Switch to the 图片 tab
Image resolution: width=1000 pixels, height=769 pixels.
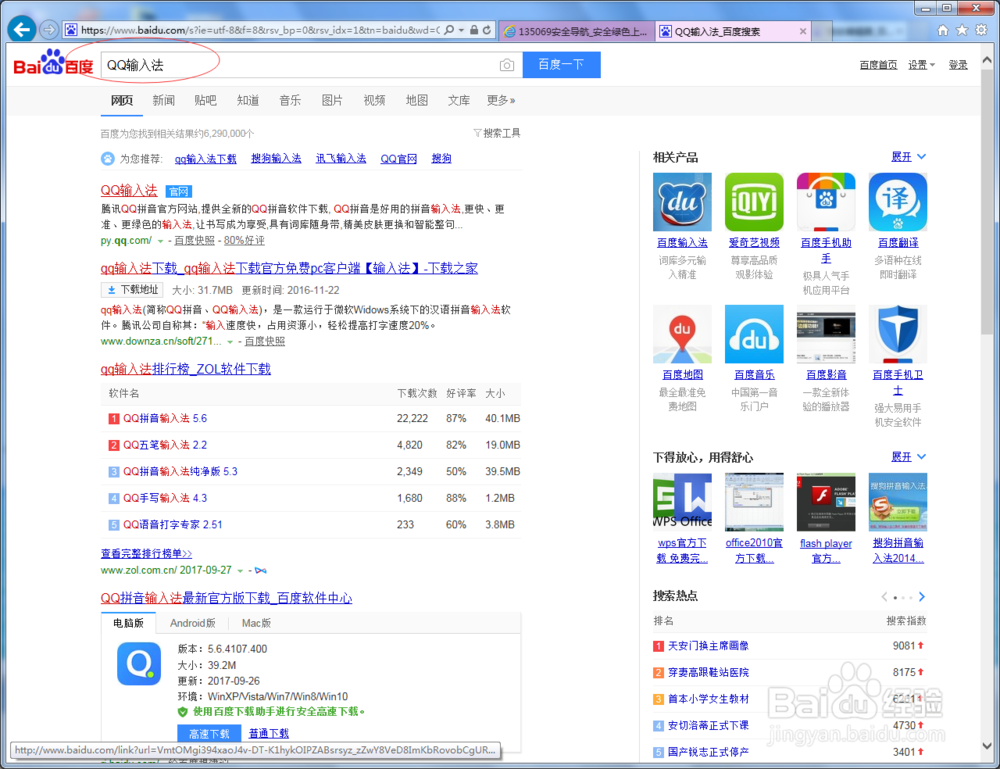332,101
